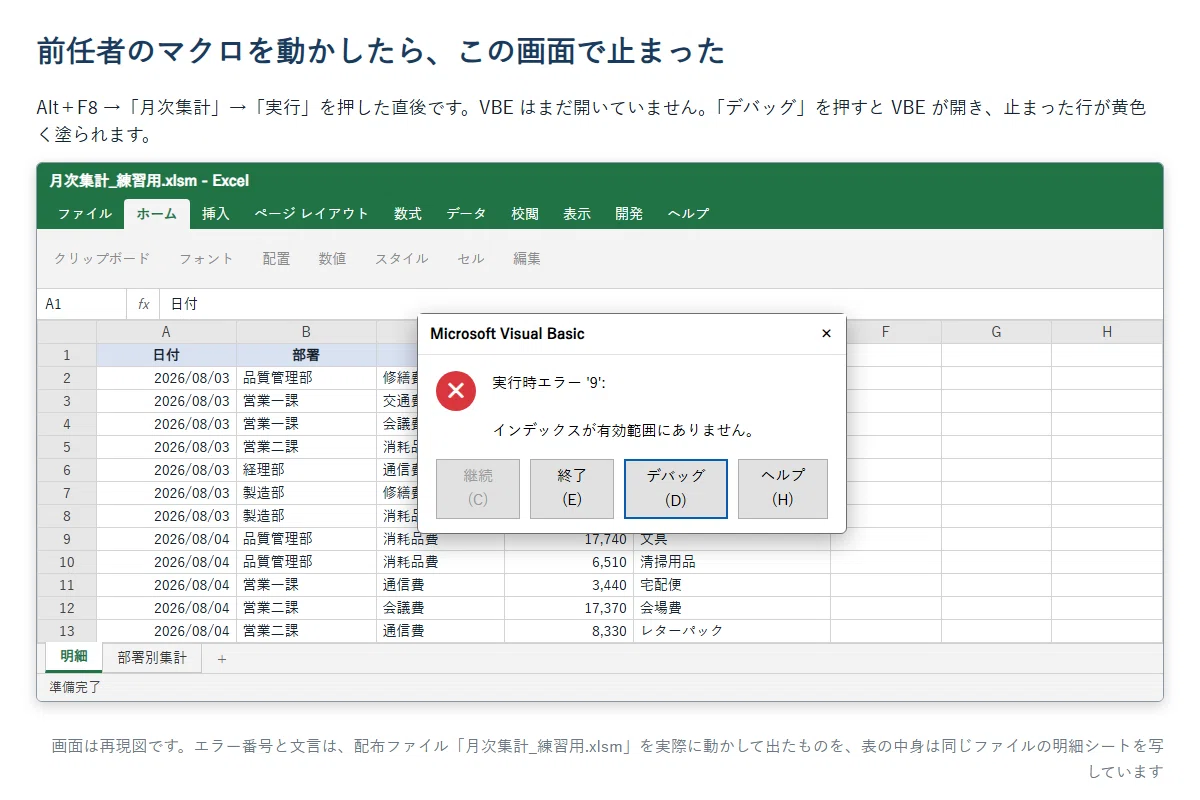
Task: Click the red error icon in the dialog
Action: point(456,390)
